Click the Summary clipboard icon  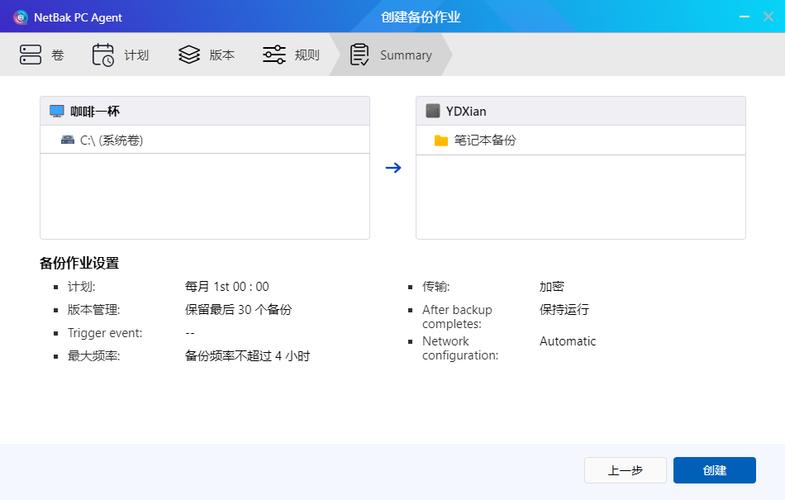(x=359, y=55)
